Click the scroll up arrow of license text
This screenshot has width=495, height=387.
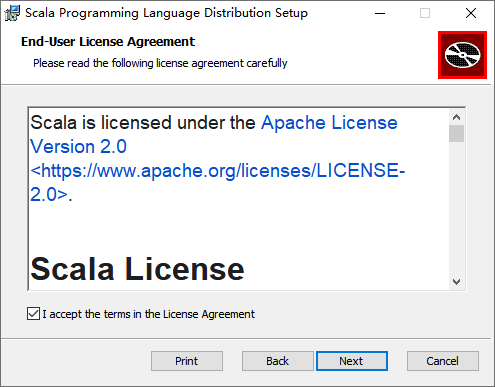click(456, 117)
